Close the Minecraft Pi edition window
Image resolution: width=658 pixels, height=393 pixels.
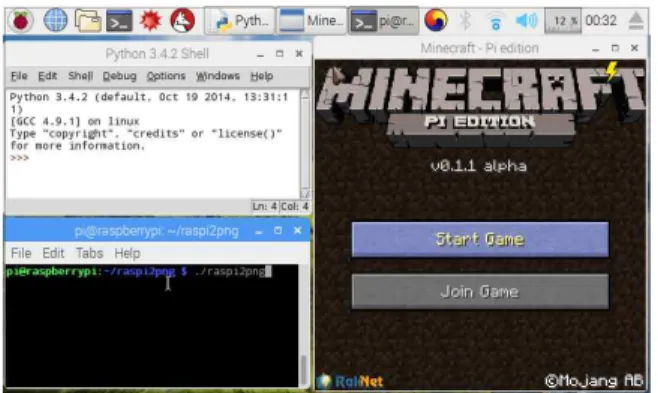634,48
